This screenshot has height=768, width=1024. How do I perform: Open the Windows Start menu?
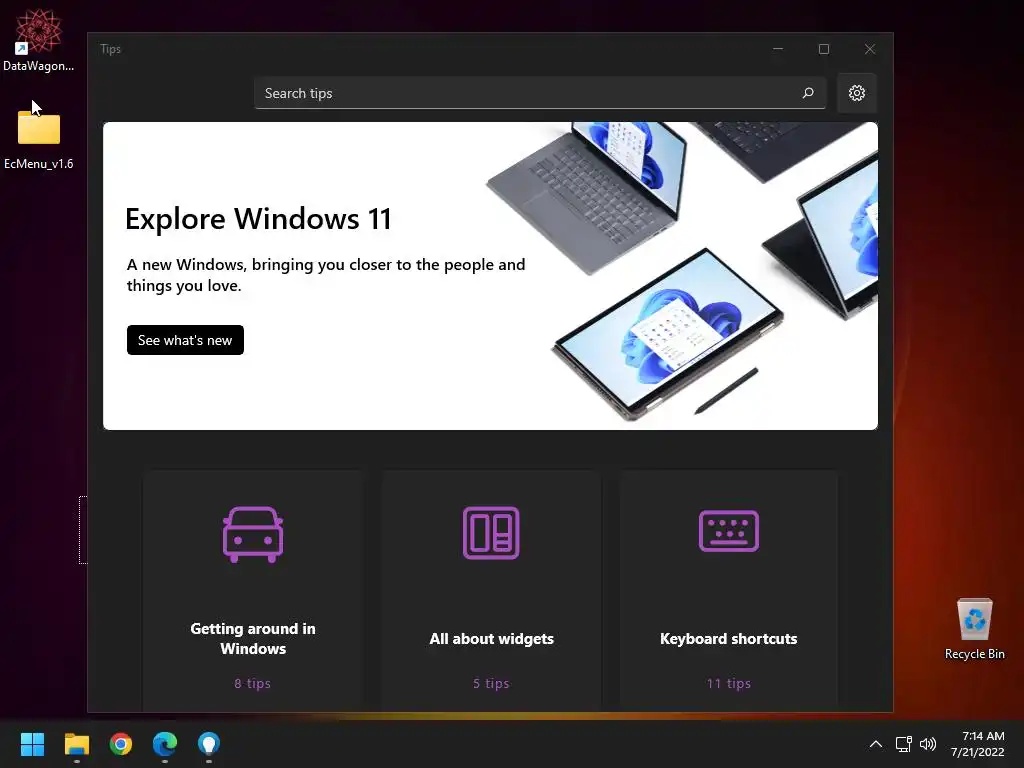pos(32,744)
